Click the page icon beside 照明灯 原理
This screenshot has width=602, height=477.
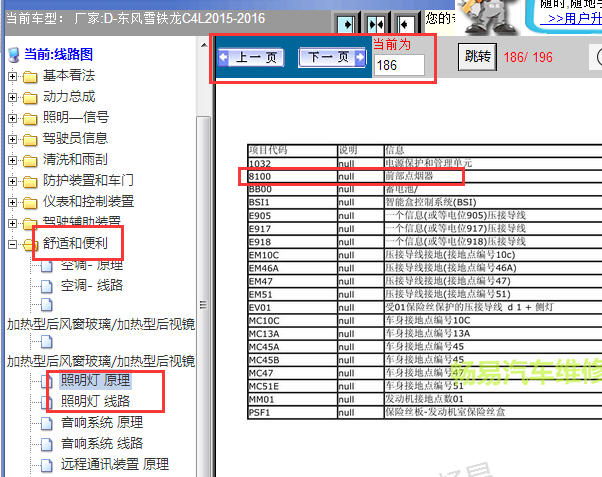(47, 381)
